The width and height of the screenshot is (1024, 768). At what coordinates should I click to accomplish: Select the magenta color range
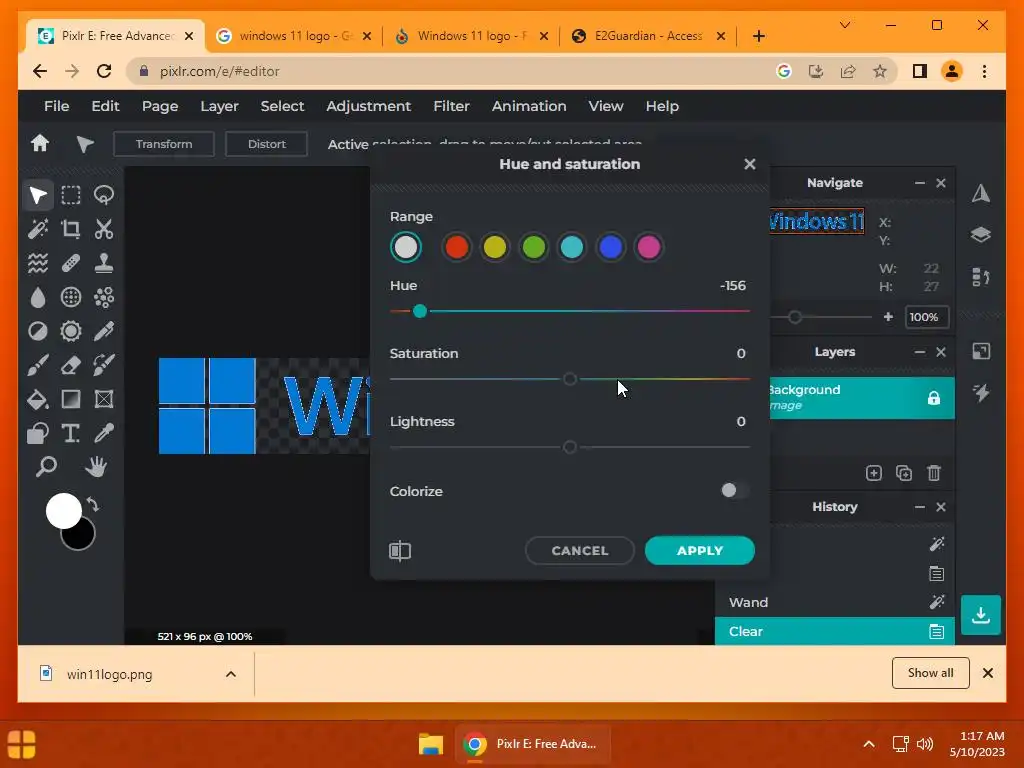(648, 248)
